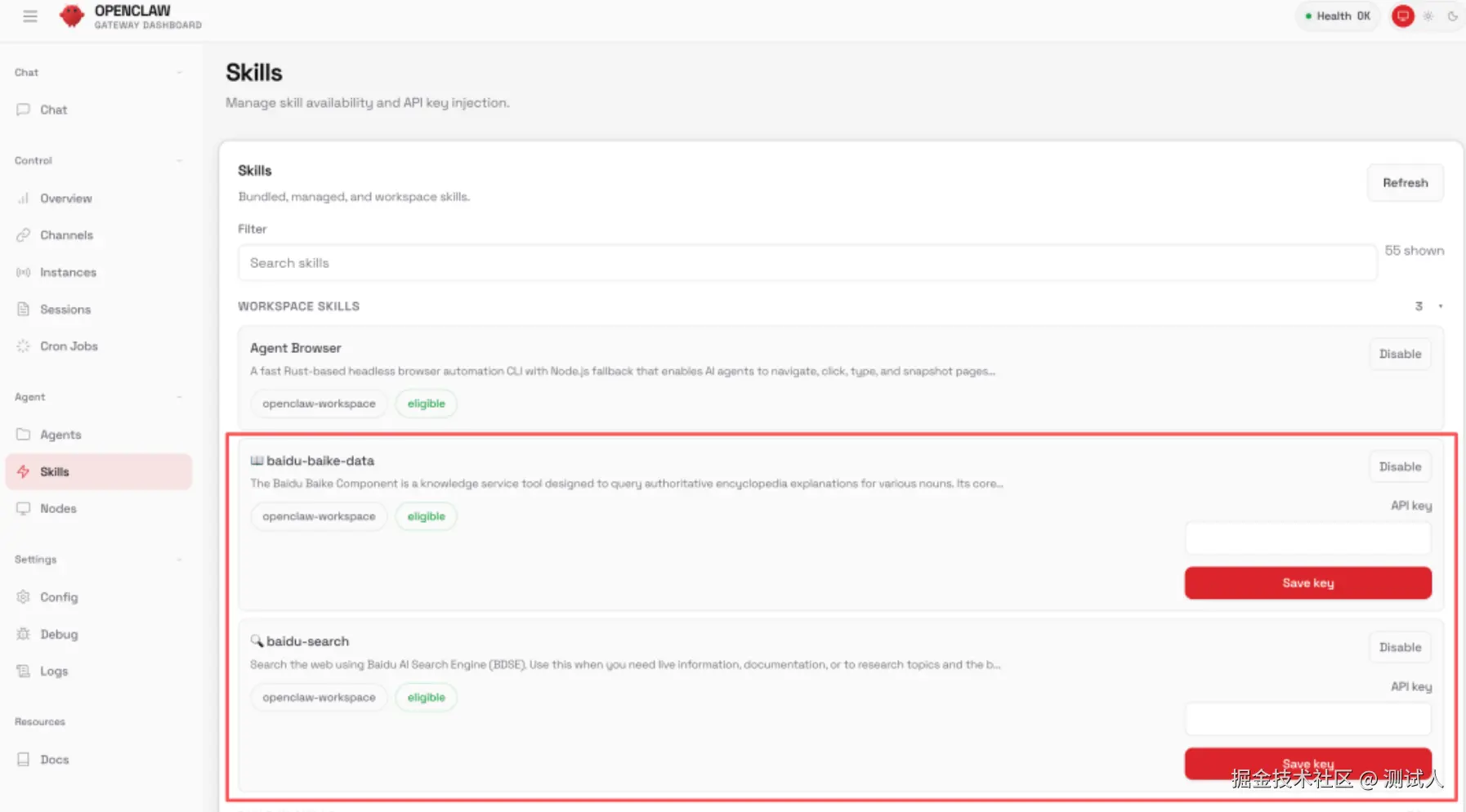Click the Refresh button for skills
The image size is (1466, 812).
pyautogui.click(x=1405, y=183)
